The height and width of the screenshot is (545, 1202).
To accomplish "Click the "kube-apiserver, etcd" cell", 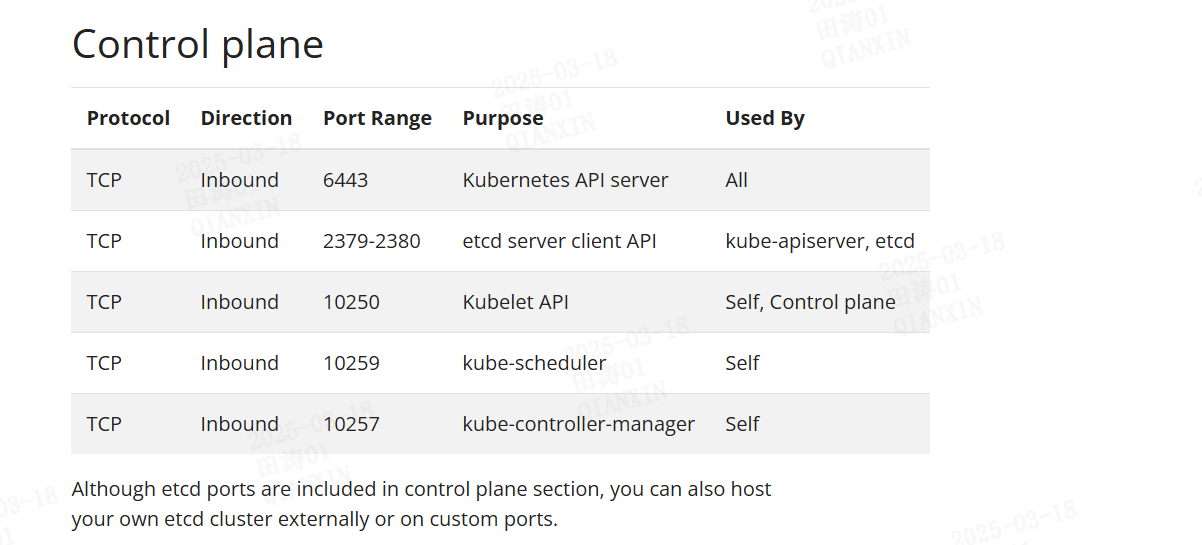I will pos(819,241).
